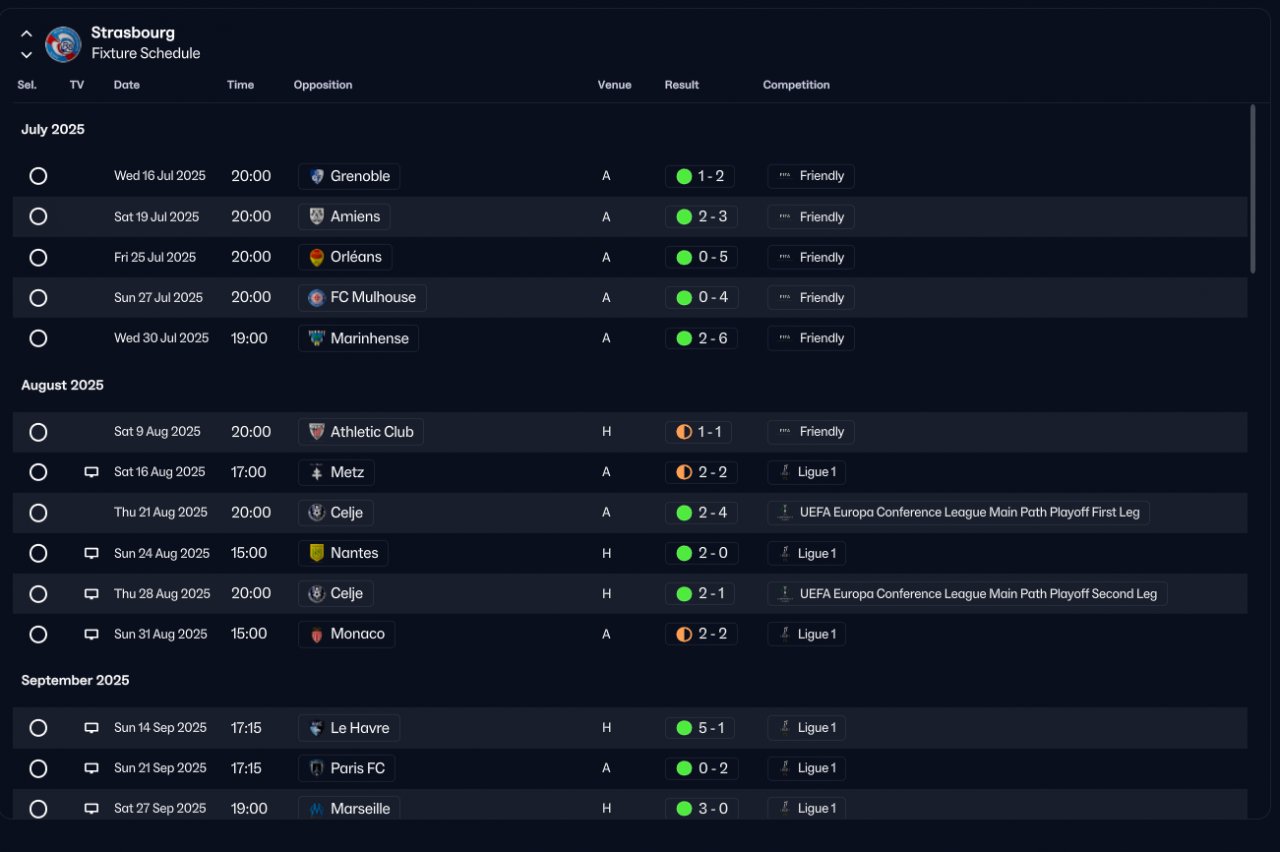Click the down chevron next to Fixture Schedule

point(27,54)
